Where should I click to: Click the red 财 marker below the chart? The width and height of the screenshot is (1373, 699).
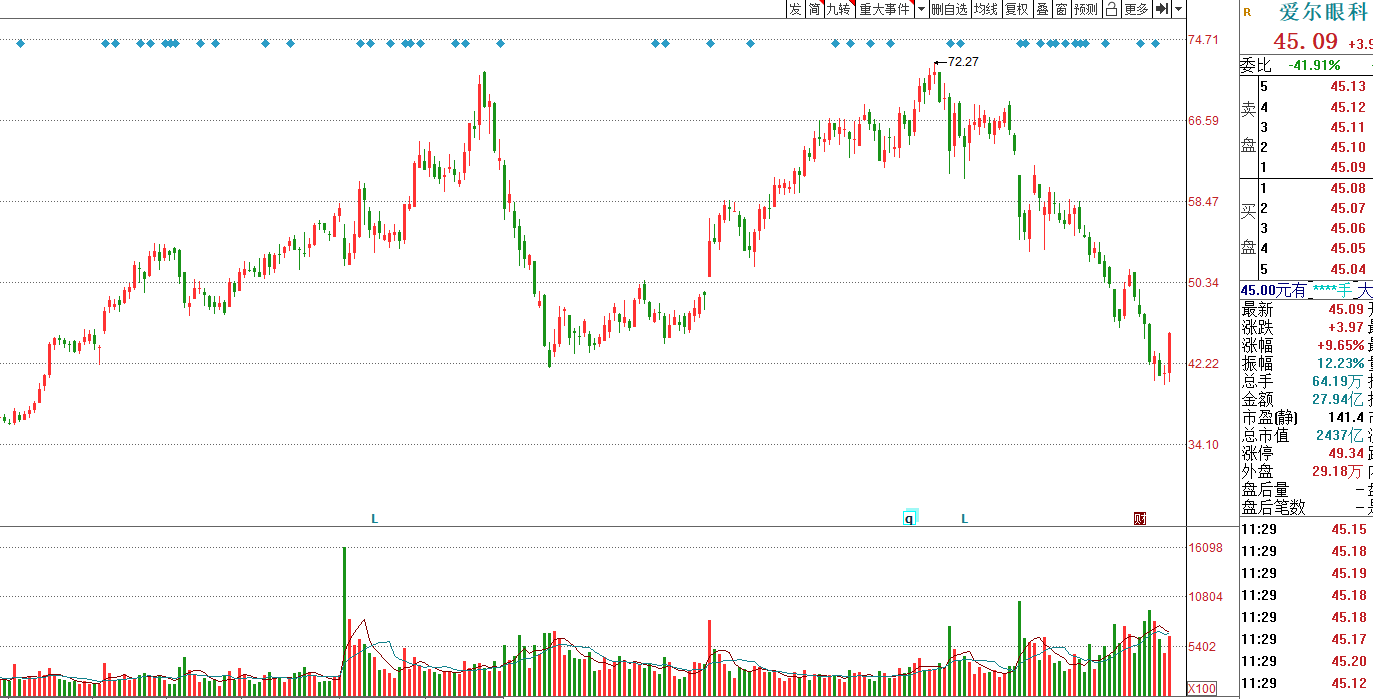pyautogui.click(x=1139, y=518)
